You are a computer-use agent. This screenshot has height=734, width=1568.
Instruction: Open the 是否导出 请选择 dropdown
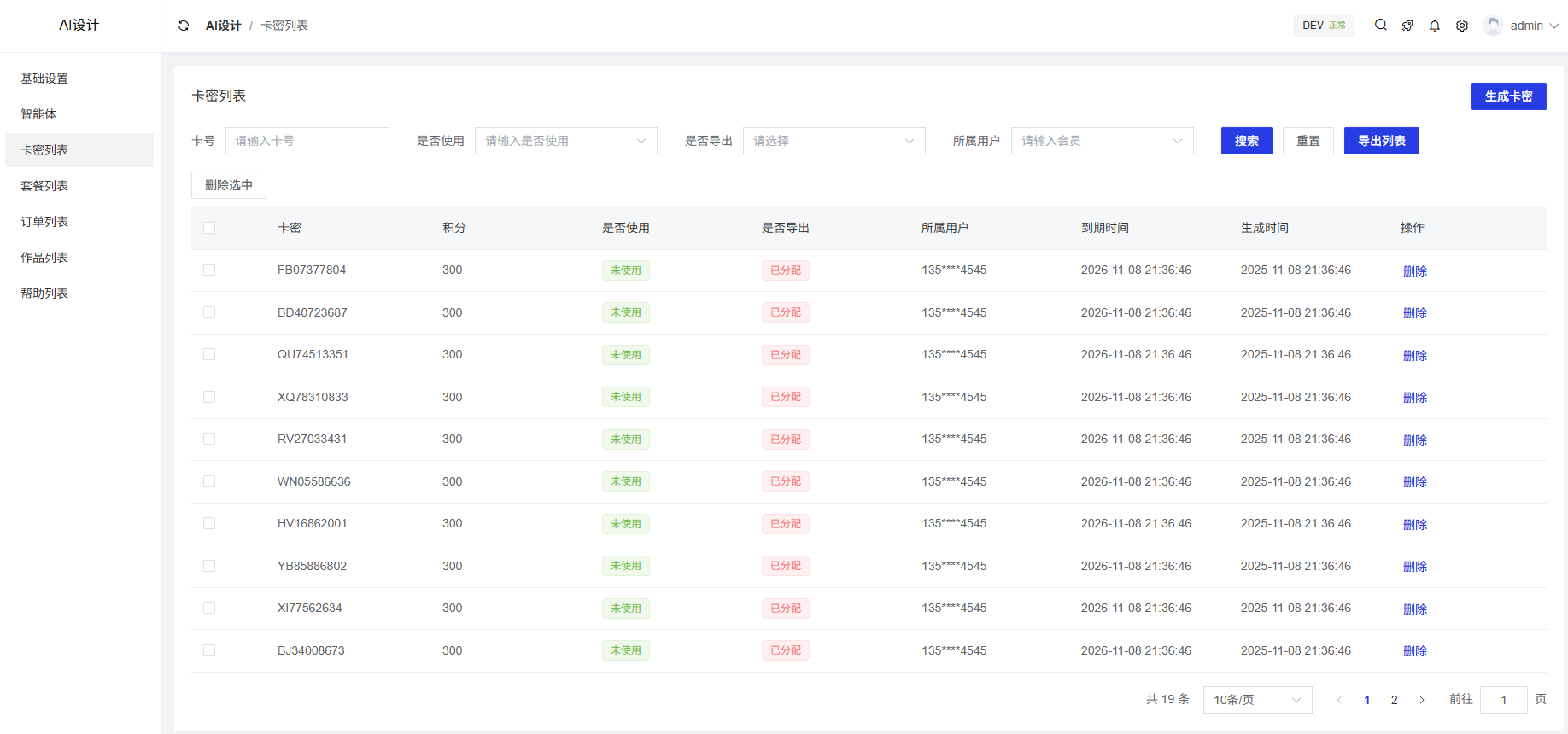click(834, 141)
